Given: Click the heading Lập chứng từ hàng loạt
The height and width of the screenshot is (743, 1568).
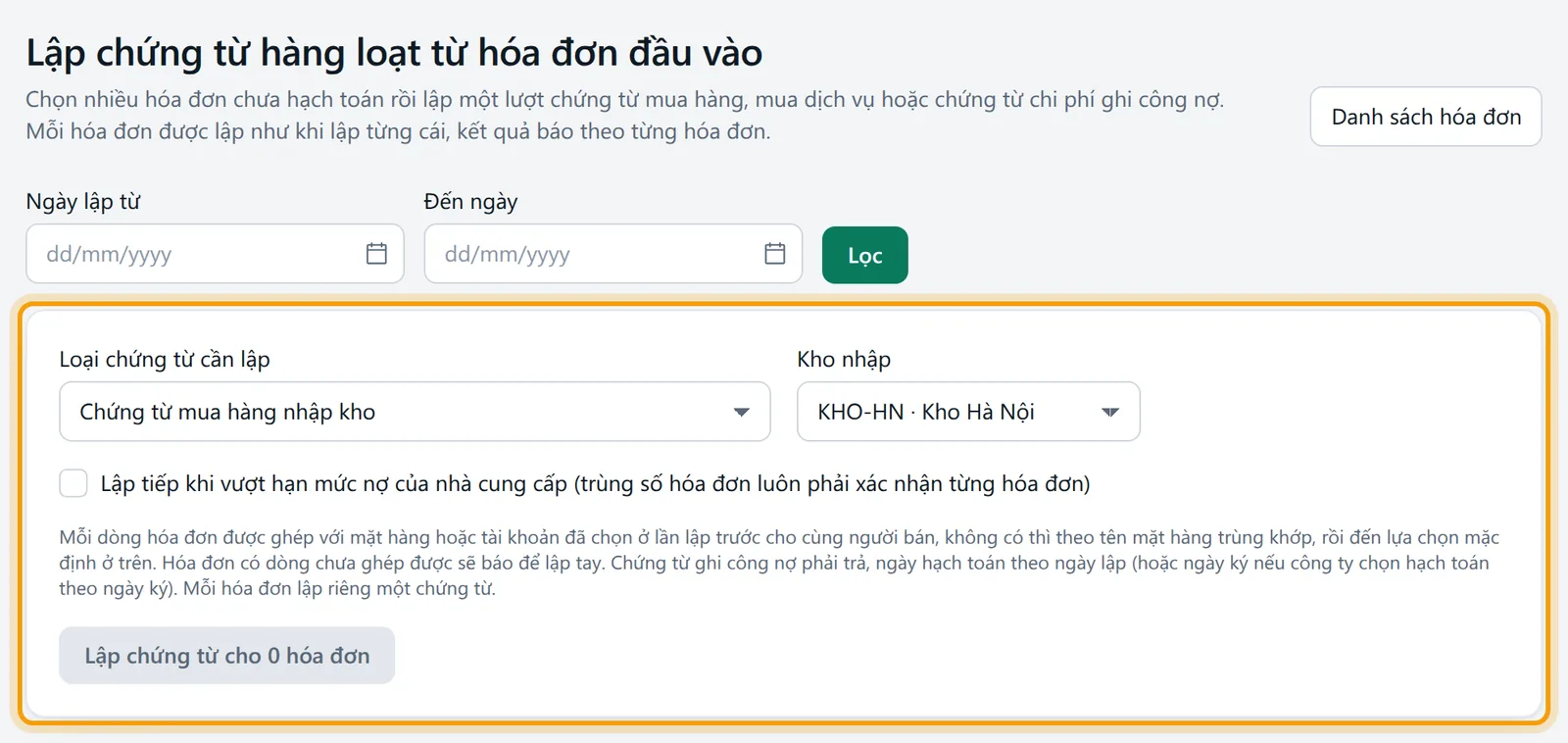Looking at the screenshot, I should [394, 53].
